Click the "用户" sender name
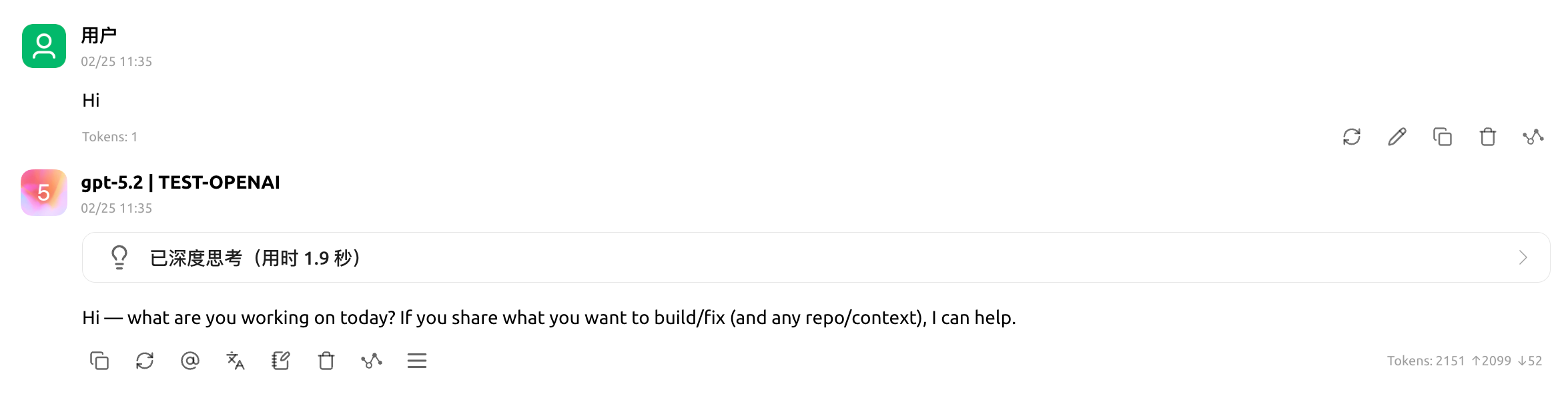1568x408 pixels. (x=99, y=35)
